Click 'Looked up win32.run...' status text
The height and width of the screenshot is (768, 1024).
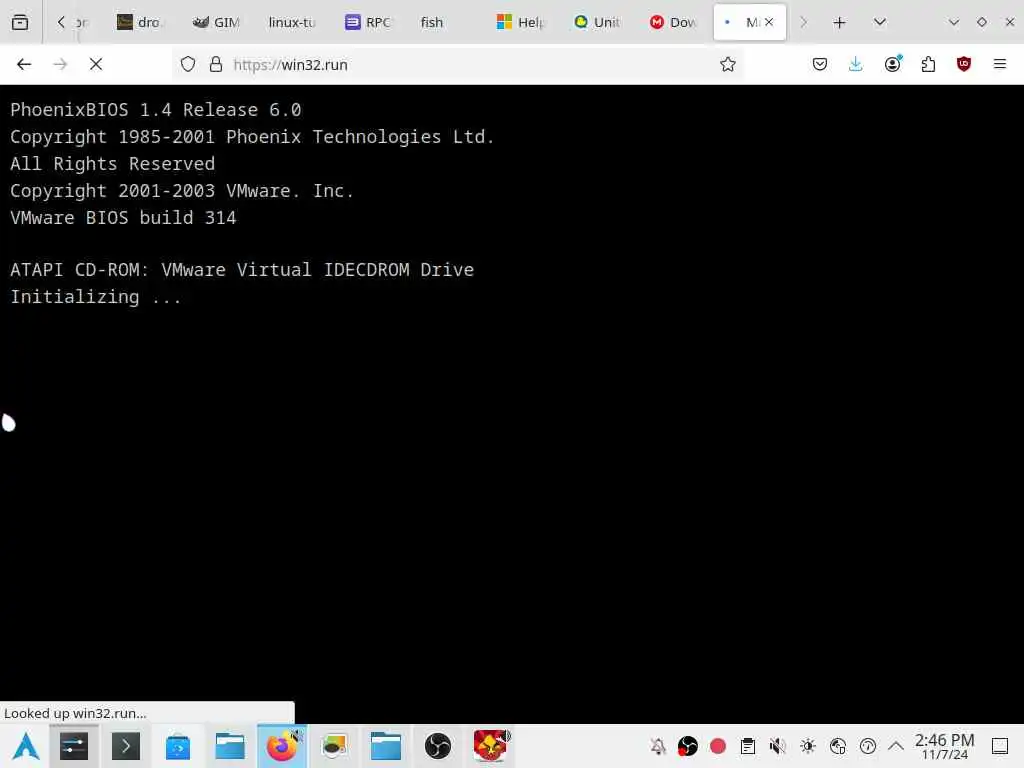(75, 713)
